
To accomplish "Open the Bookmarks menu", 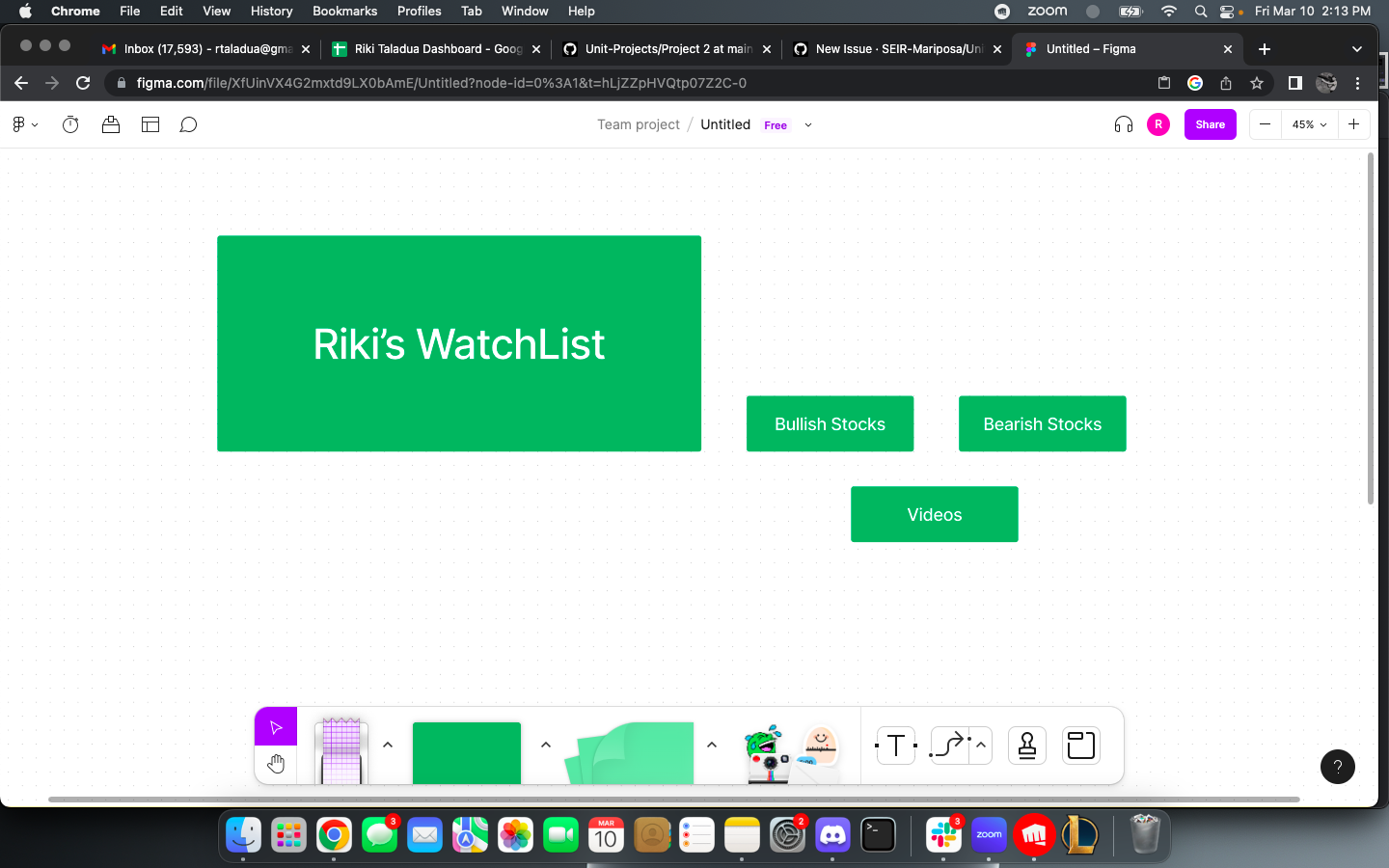I will pos(344,11).
